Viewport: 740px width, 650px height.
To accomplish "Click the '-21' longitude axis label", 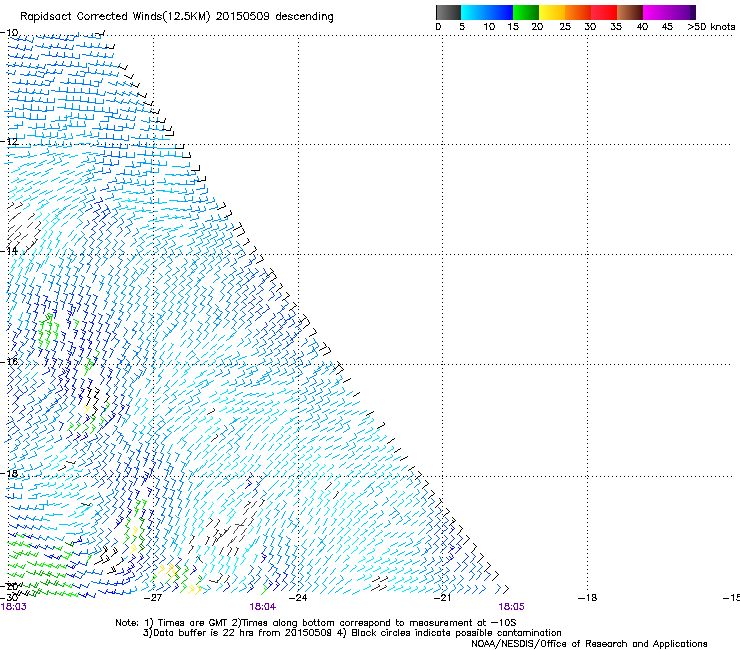I will 442,598.
